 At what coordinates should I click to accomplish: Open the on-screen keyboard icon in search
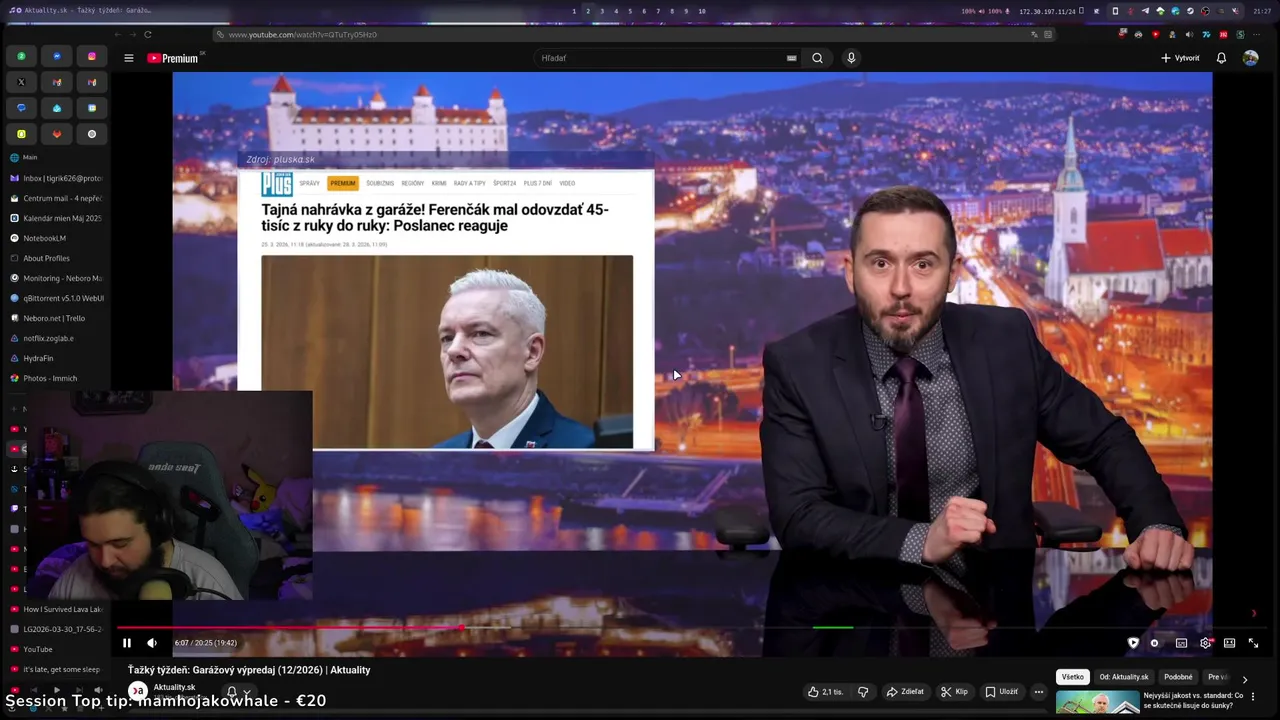(792, 58)
